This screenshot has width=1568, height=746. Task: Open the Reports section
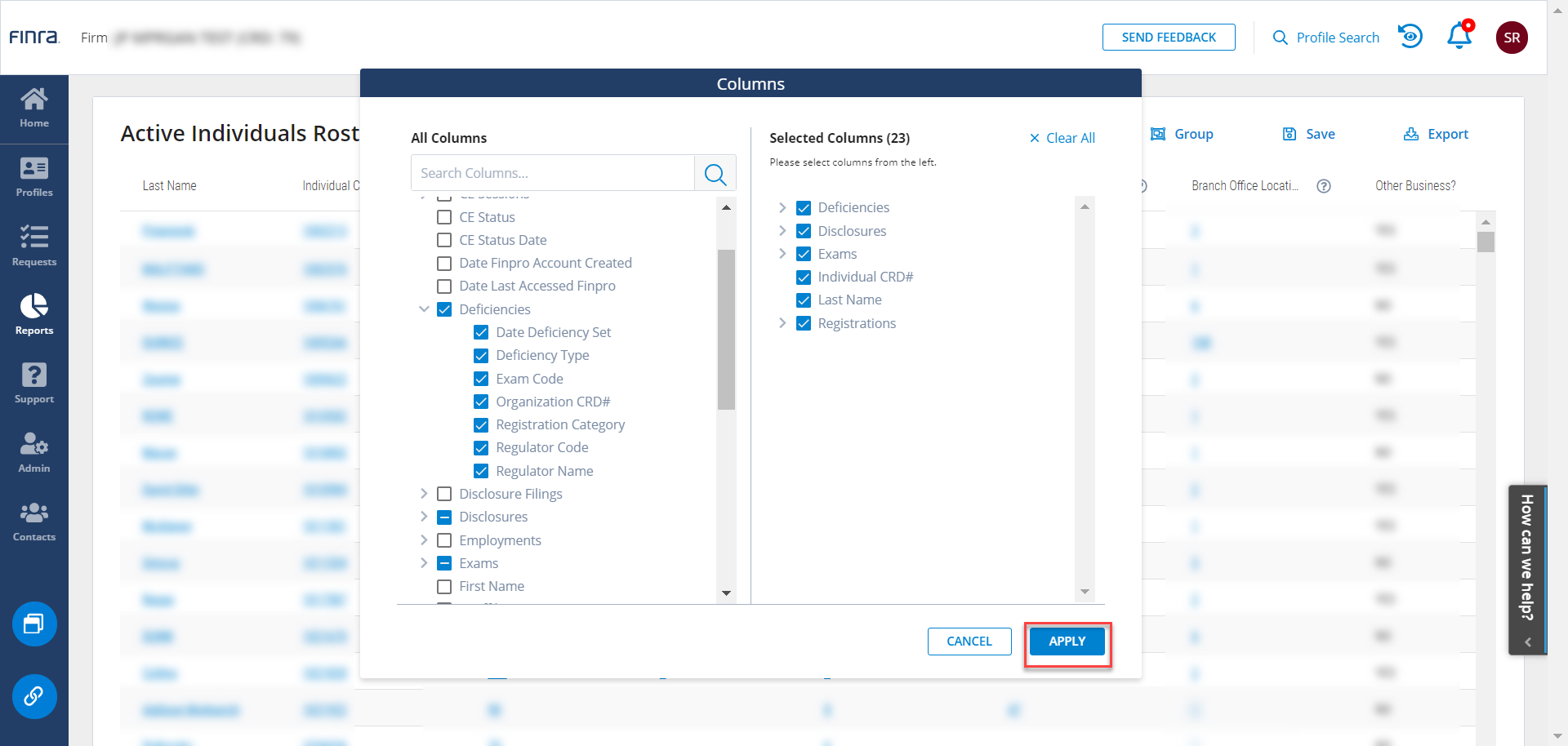[x=34, y=314]
